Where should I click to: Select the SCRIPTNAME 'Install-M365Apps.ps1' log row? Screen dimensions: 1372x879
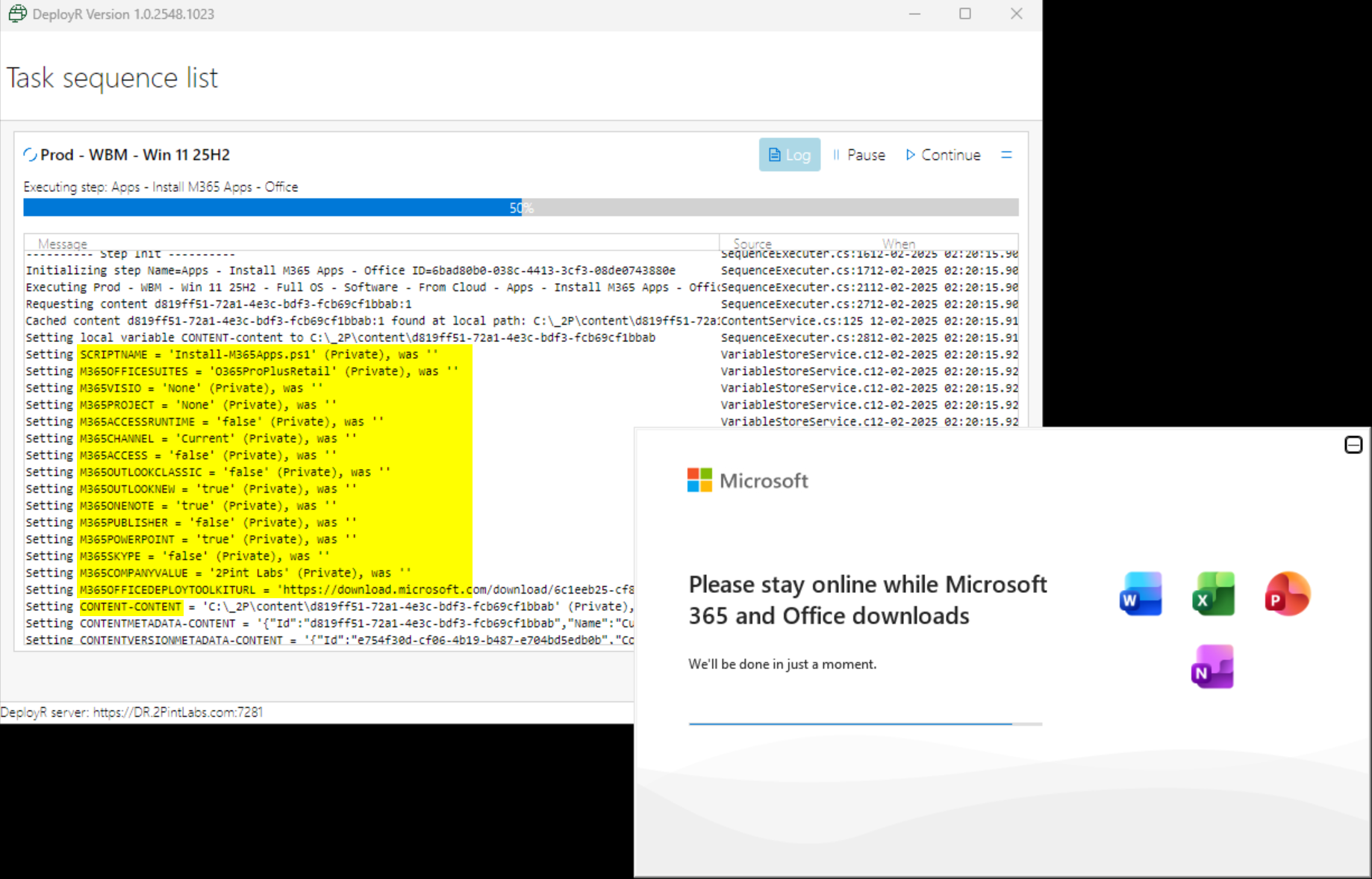(x=521, y=354)
